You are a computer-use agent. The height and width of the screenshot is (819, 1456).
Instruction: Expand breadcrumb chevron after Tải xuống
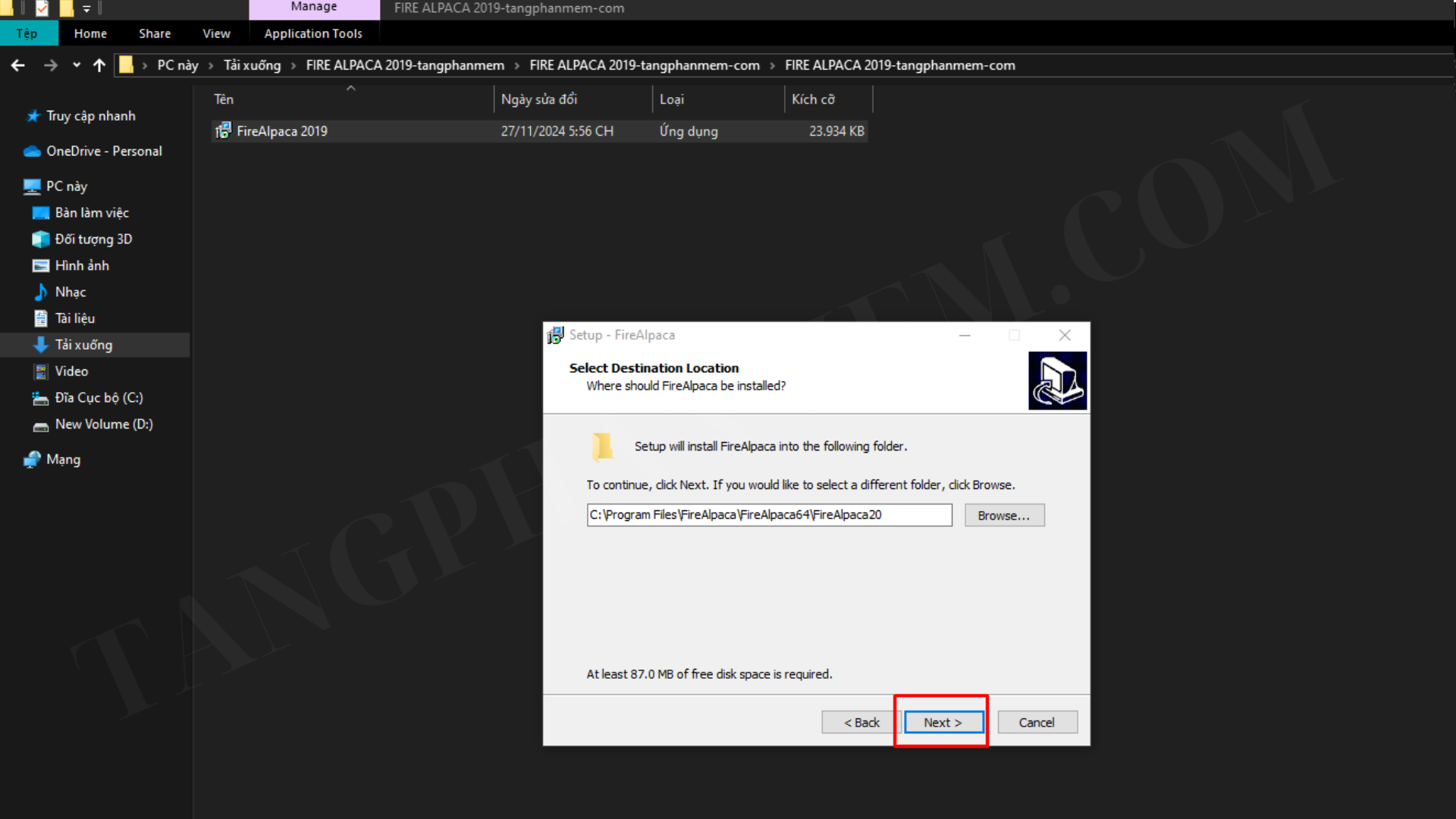point(293,66)
